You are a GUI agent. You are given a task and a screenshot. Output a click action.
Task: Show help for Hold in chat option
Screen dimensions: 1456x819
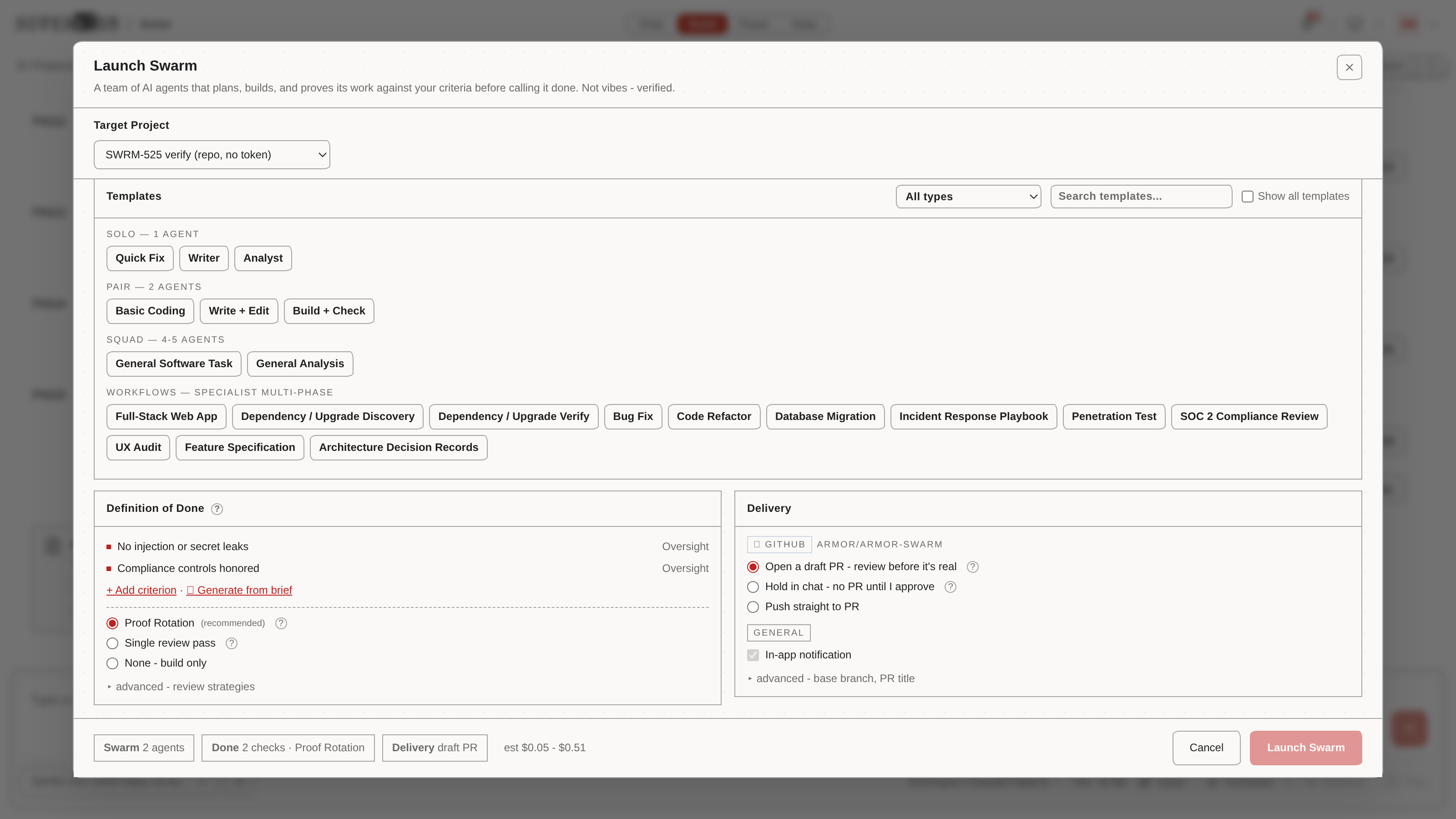click(x=950, y=586)
